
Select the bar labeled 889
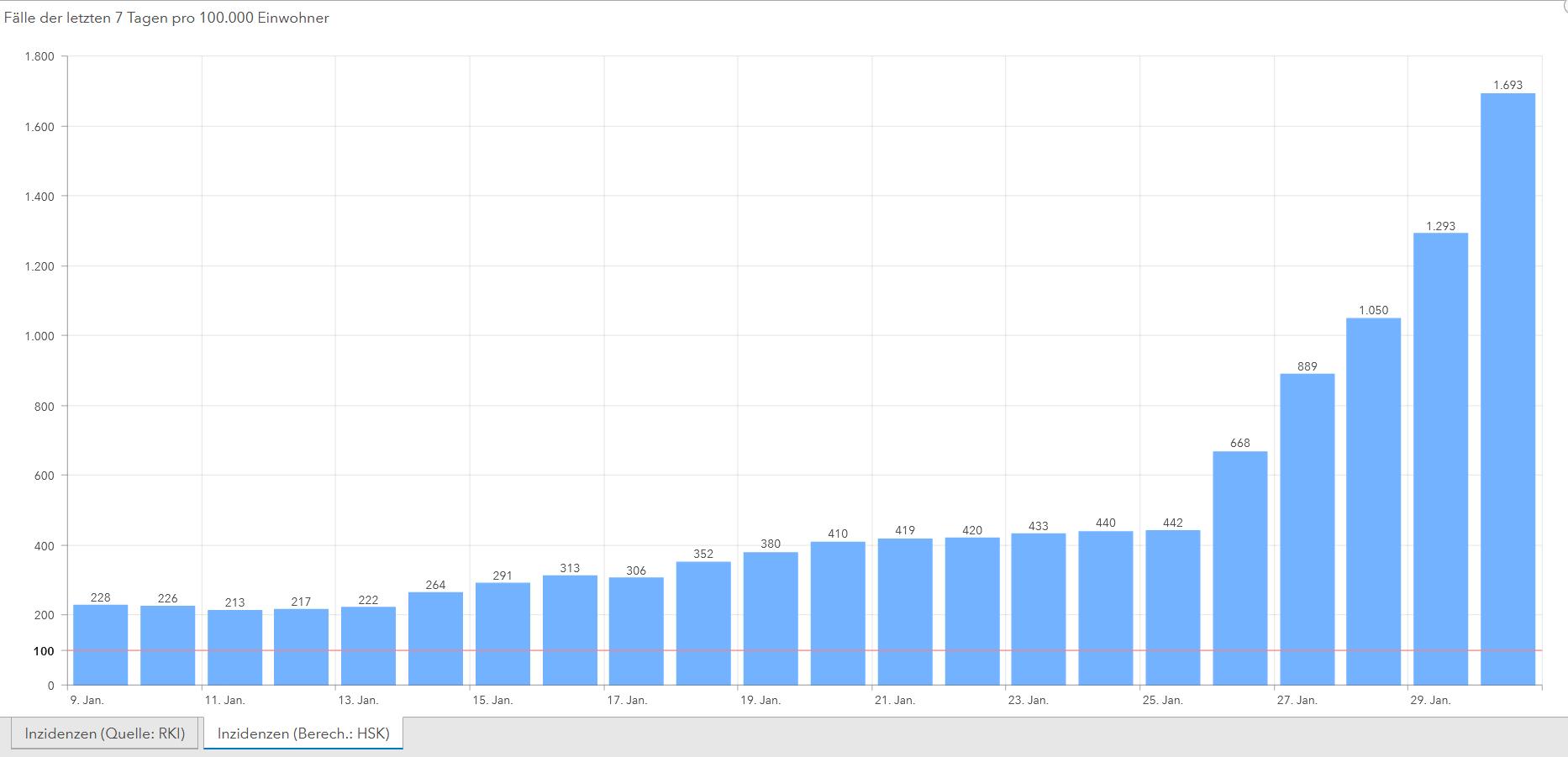[x=1307, y=529]
